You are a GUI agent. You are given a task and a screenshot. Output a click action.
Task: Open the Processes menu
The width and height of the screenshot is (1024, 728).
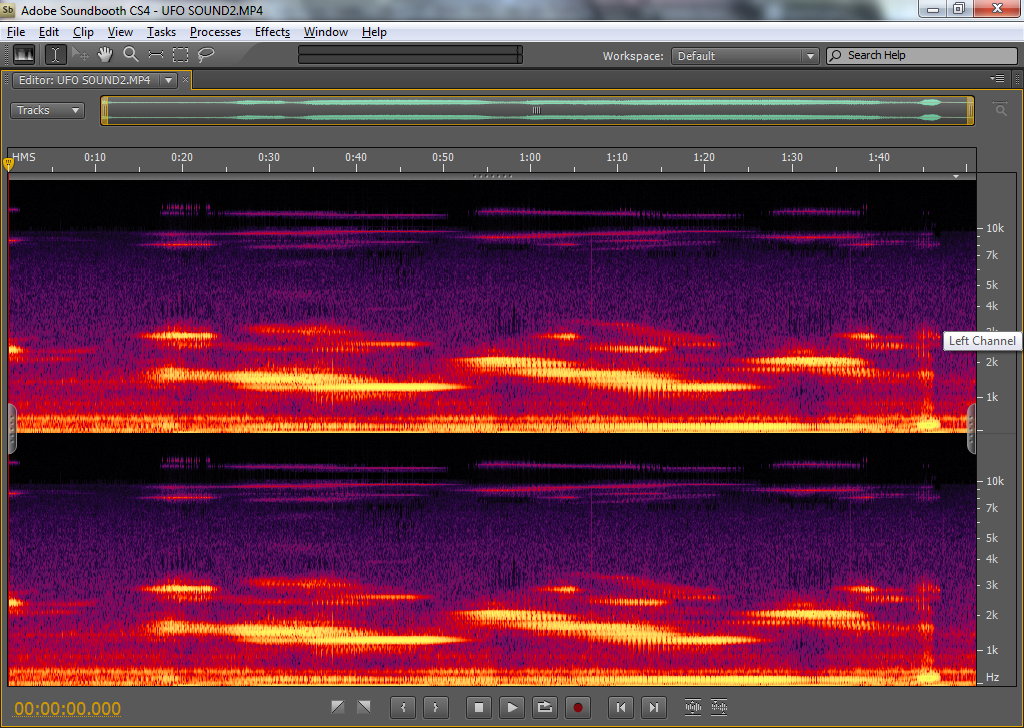click(215, 32)
